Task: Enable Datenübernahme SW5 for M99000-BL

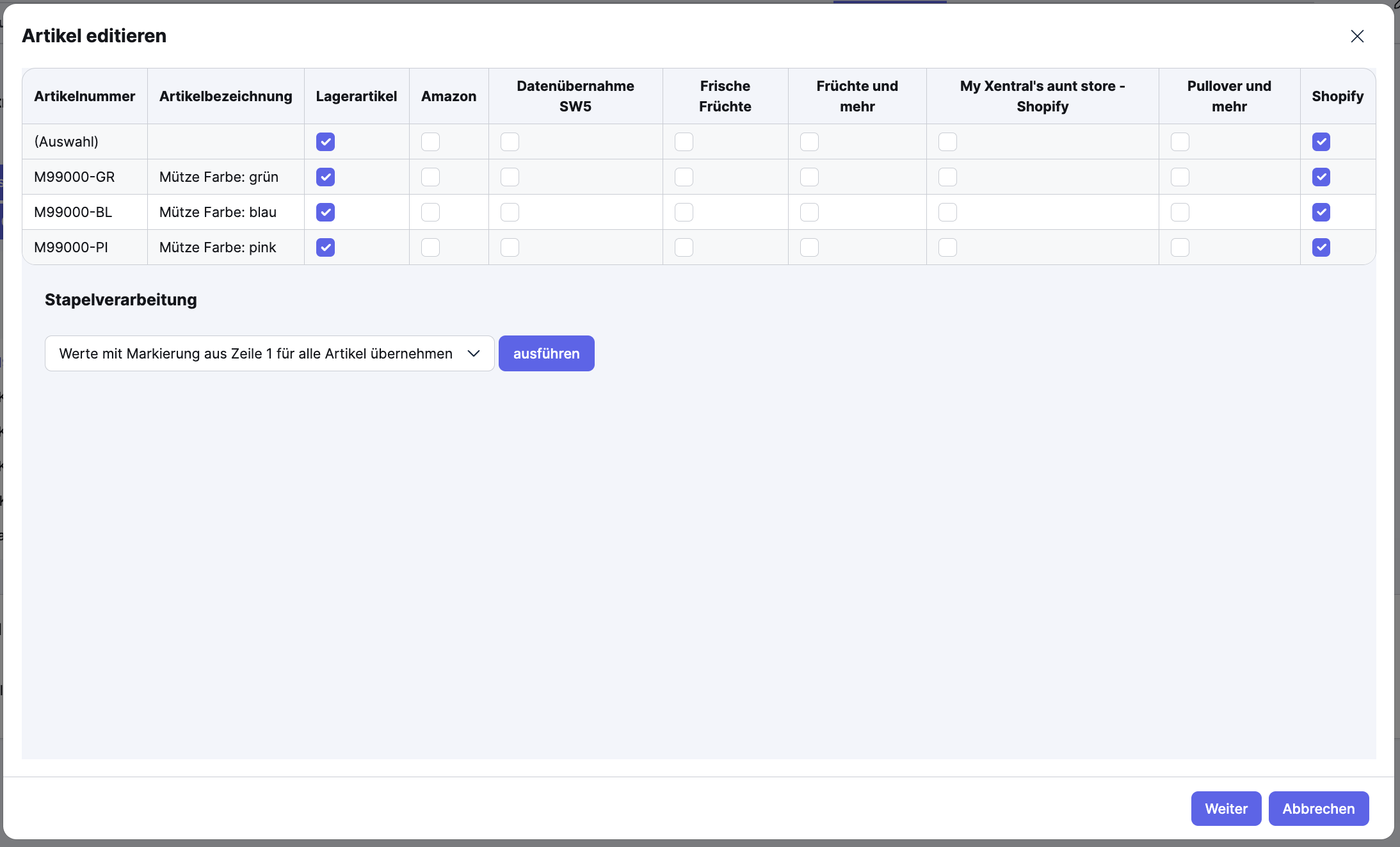Action: click(x=510, y=212)
